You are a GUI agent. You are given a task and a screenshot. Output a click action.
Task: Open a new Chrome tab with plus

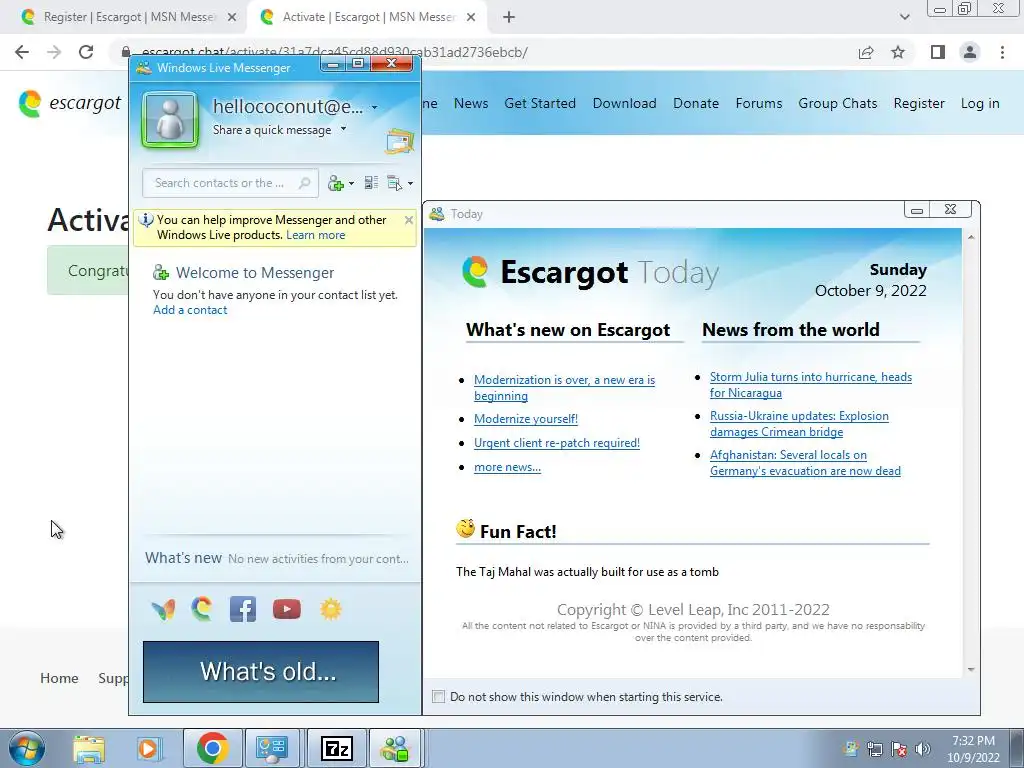(x=509, y=18)
